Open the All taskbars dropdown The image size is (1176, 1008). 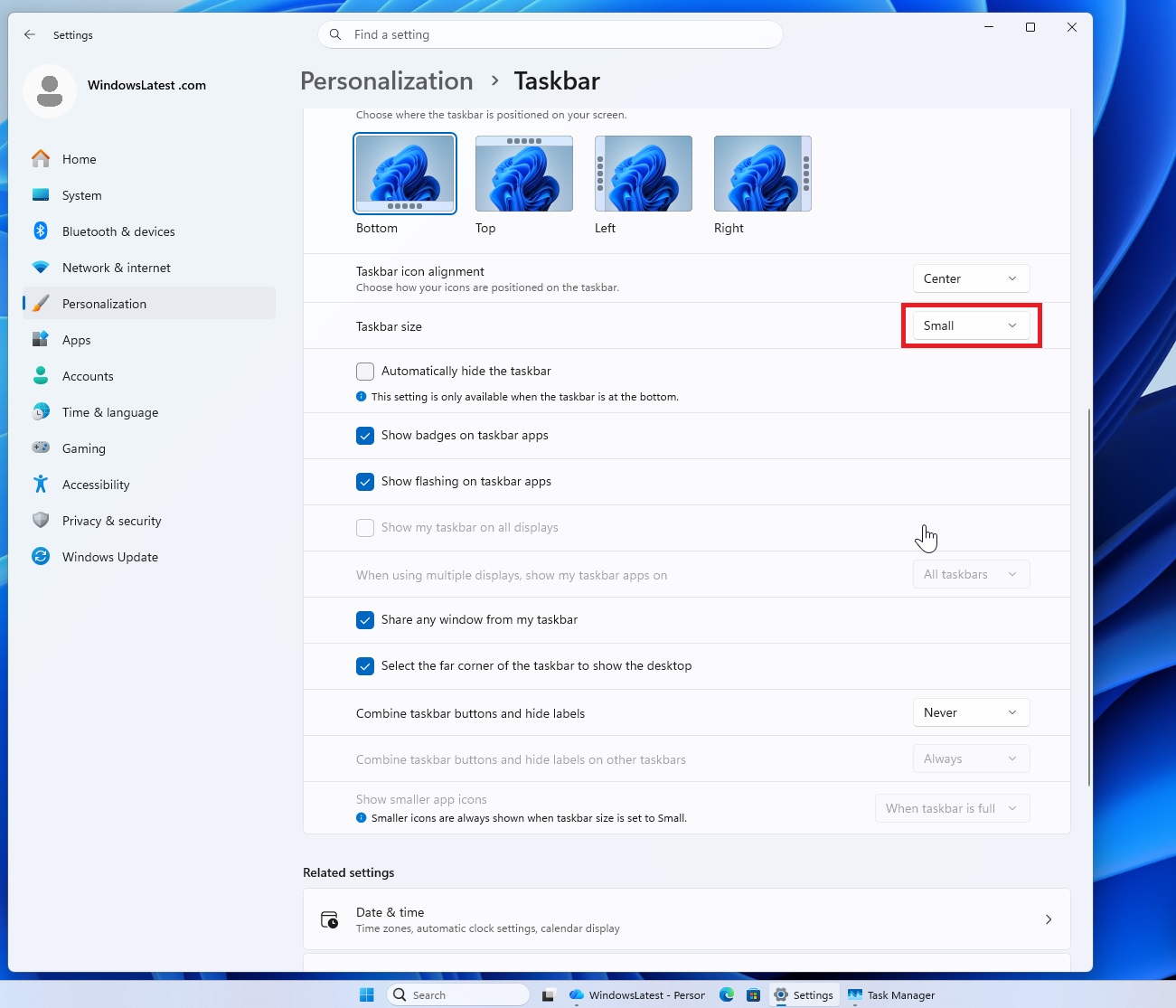[x=971, y=574]
